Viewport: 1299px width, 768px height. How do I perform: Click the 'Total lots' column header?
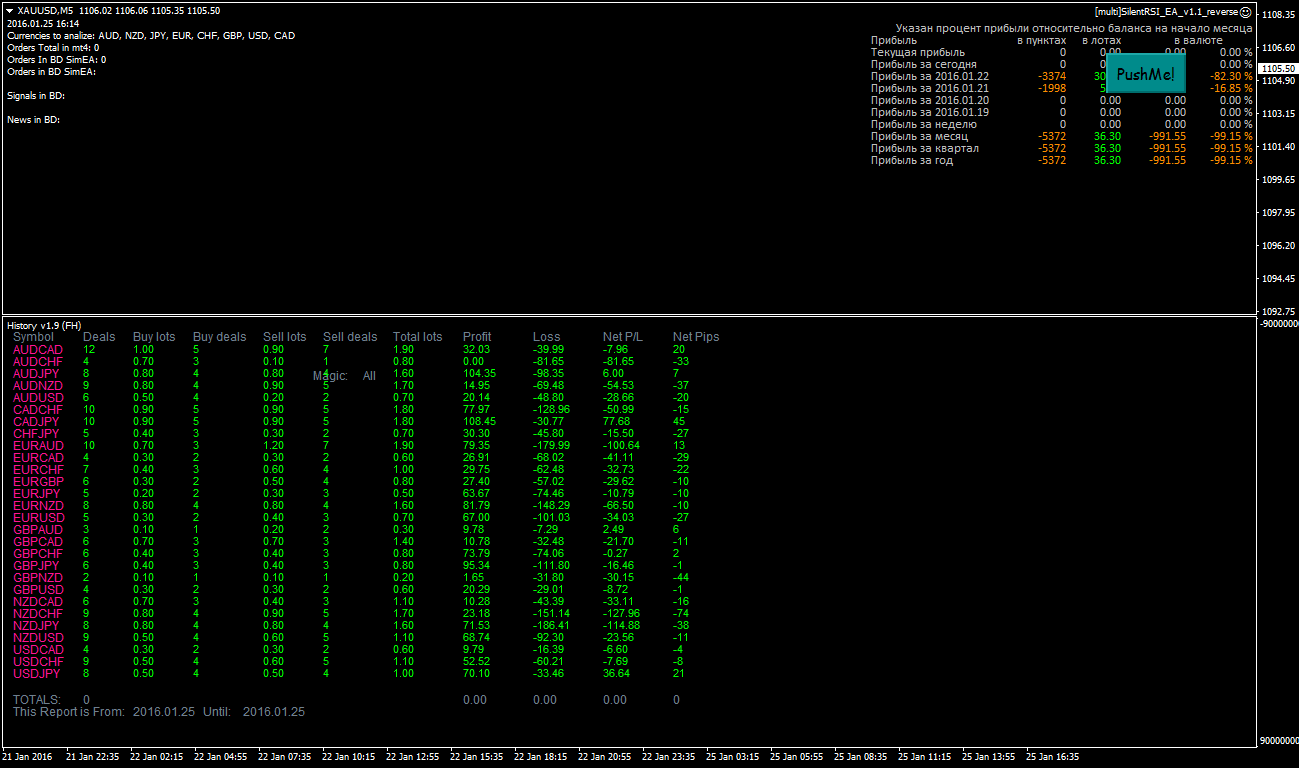point(417,337)
